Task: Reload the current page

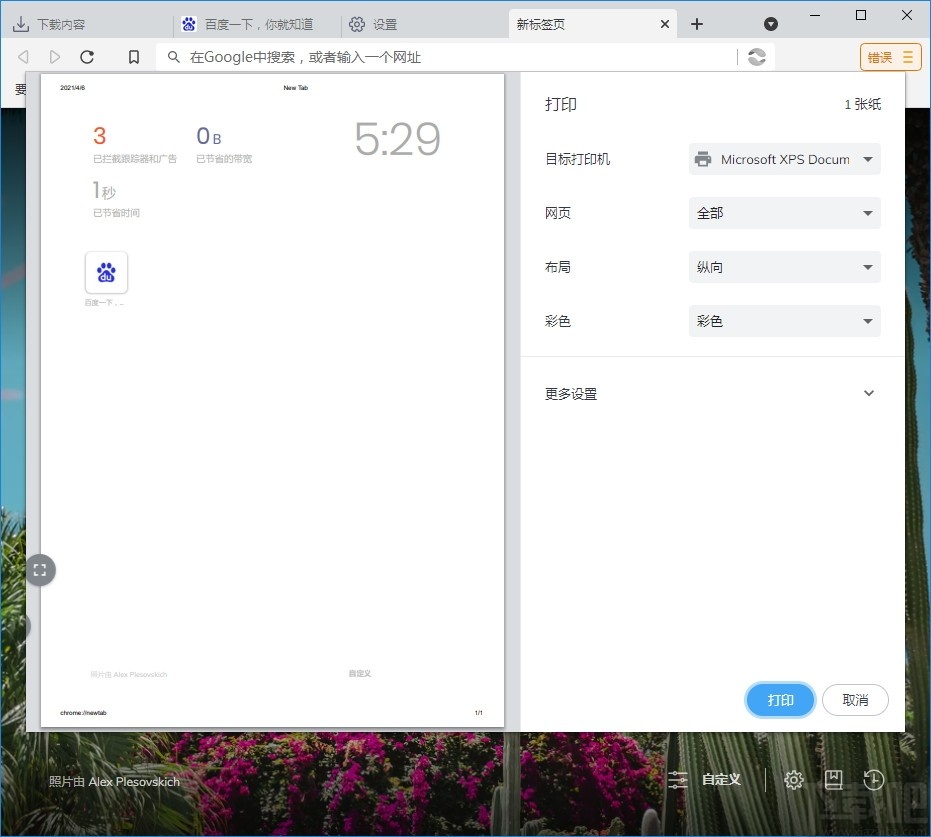Action: (87, 57)
